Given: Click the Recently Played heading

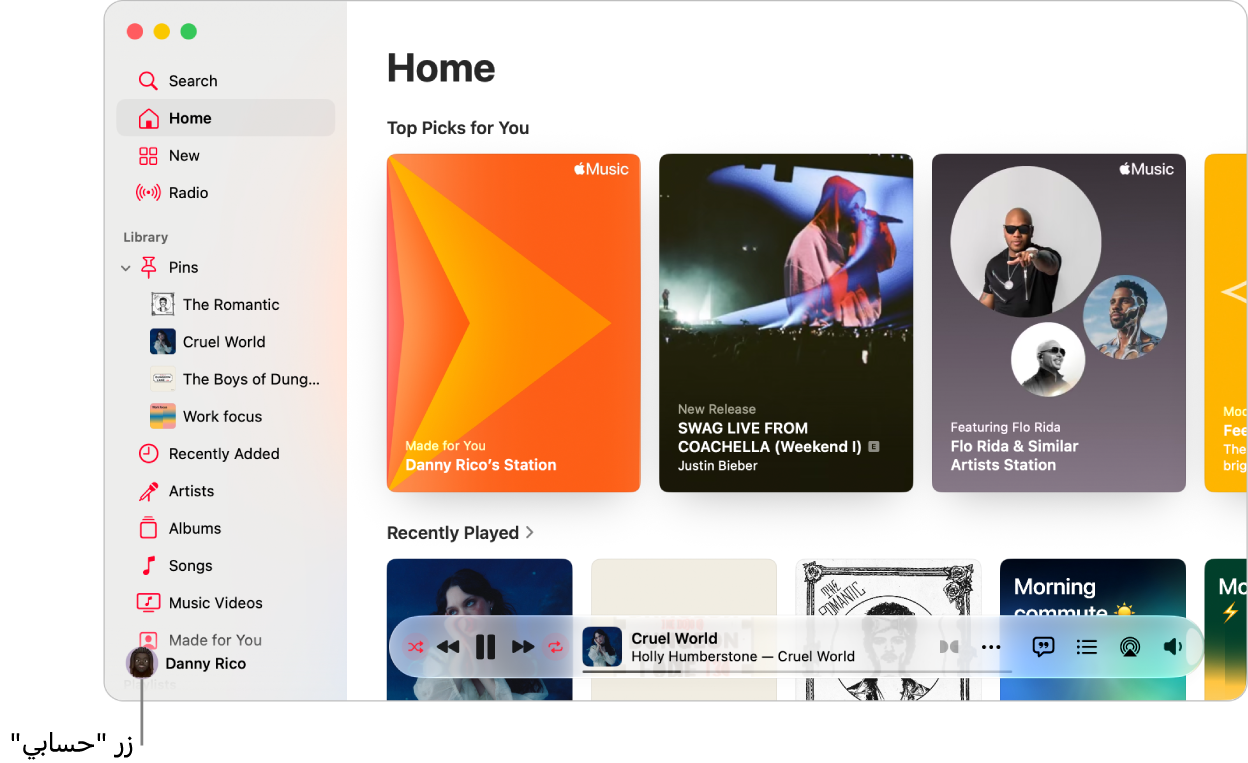Looking at the screenshot, I should (x=453, y=533).
